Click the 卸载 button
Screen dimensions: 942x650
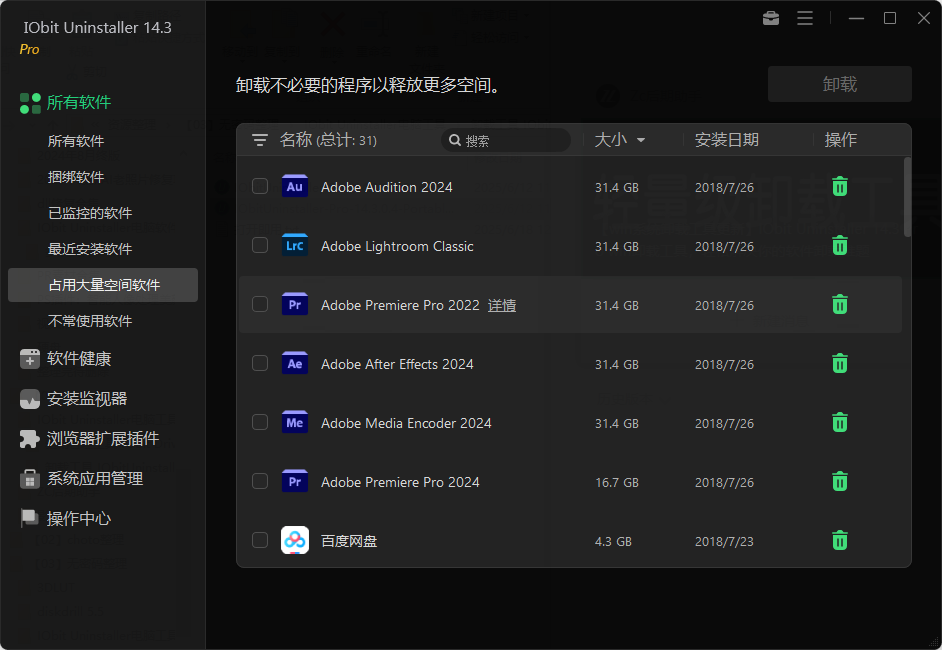(839, 84)
